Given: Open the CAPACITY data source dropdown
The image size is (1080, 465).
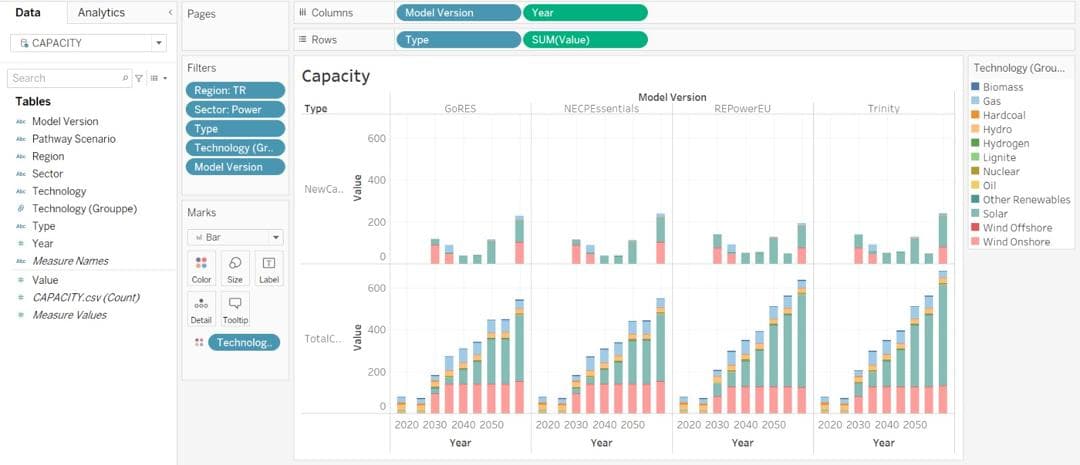Looking at the screenshot, I should pyautogui.click(x=160, y=43).
